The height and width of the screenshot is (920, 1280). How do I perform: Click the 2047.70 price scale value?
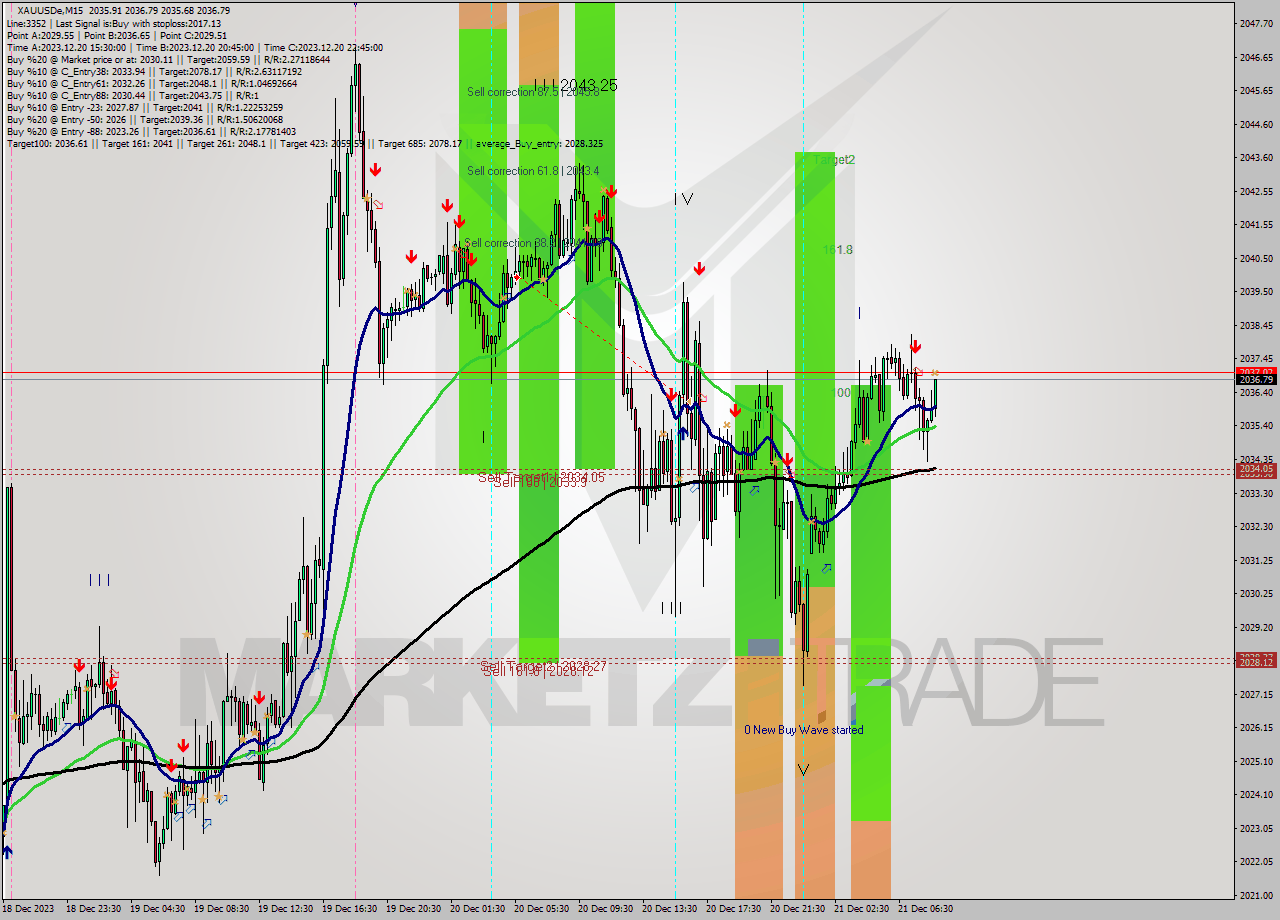pyautogui.click(x=1256, y=23)
